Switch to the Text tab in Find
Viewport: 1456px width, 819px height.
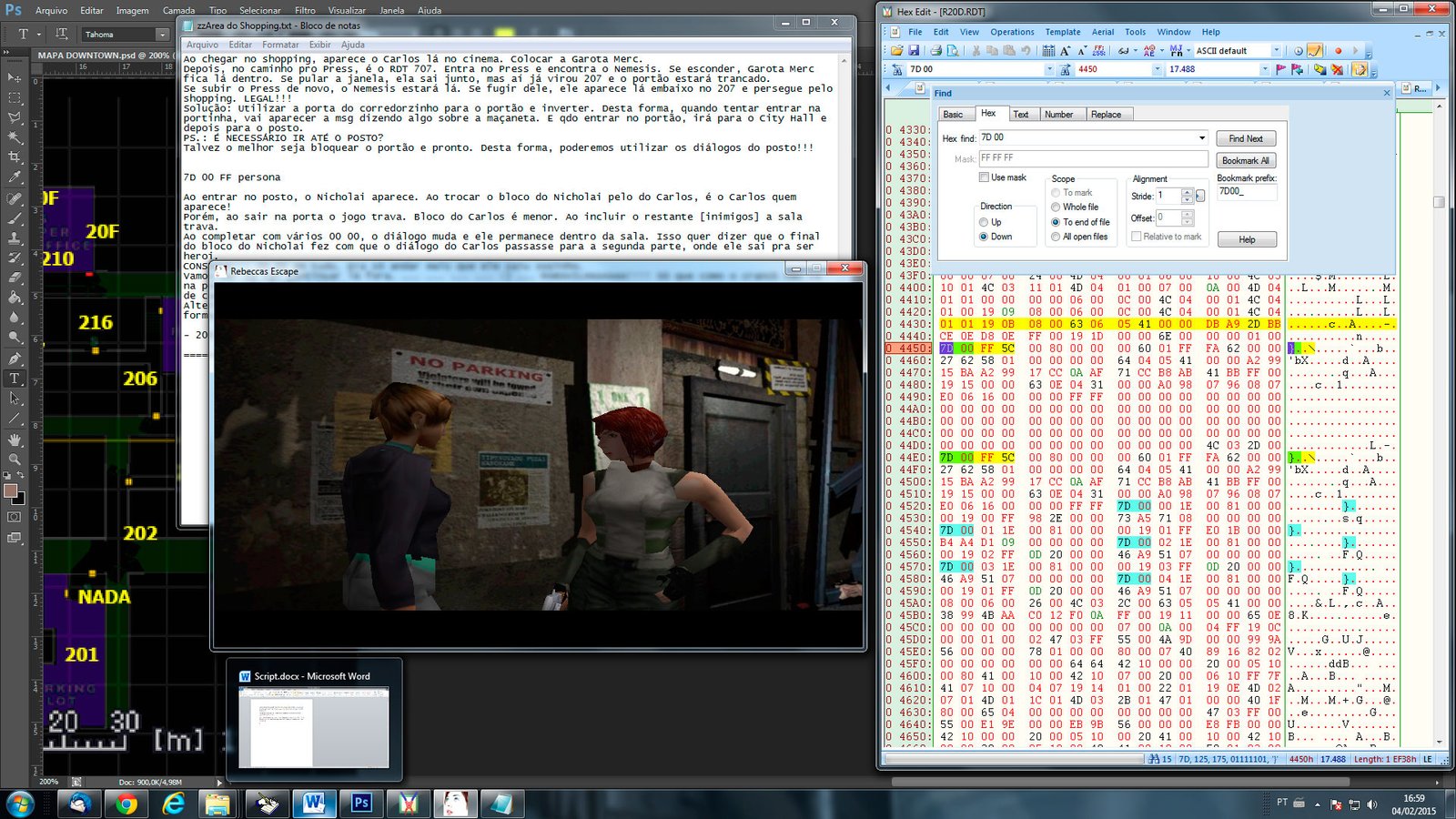coord(1021,115)
